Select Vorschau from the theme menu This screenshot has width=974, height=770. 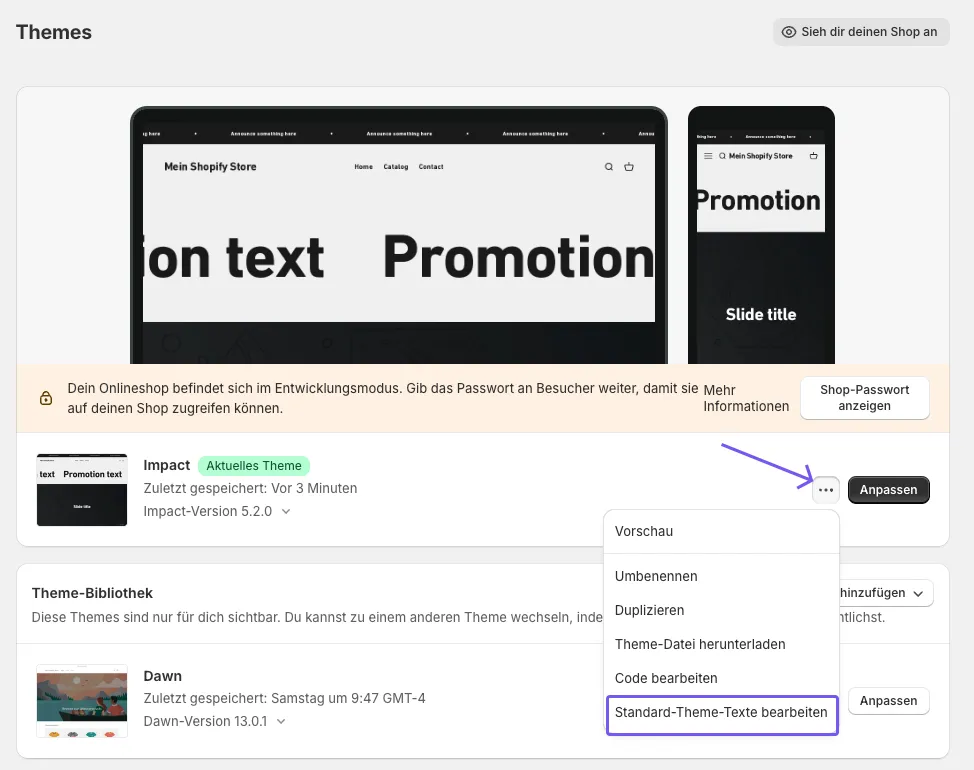point(721,532)
